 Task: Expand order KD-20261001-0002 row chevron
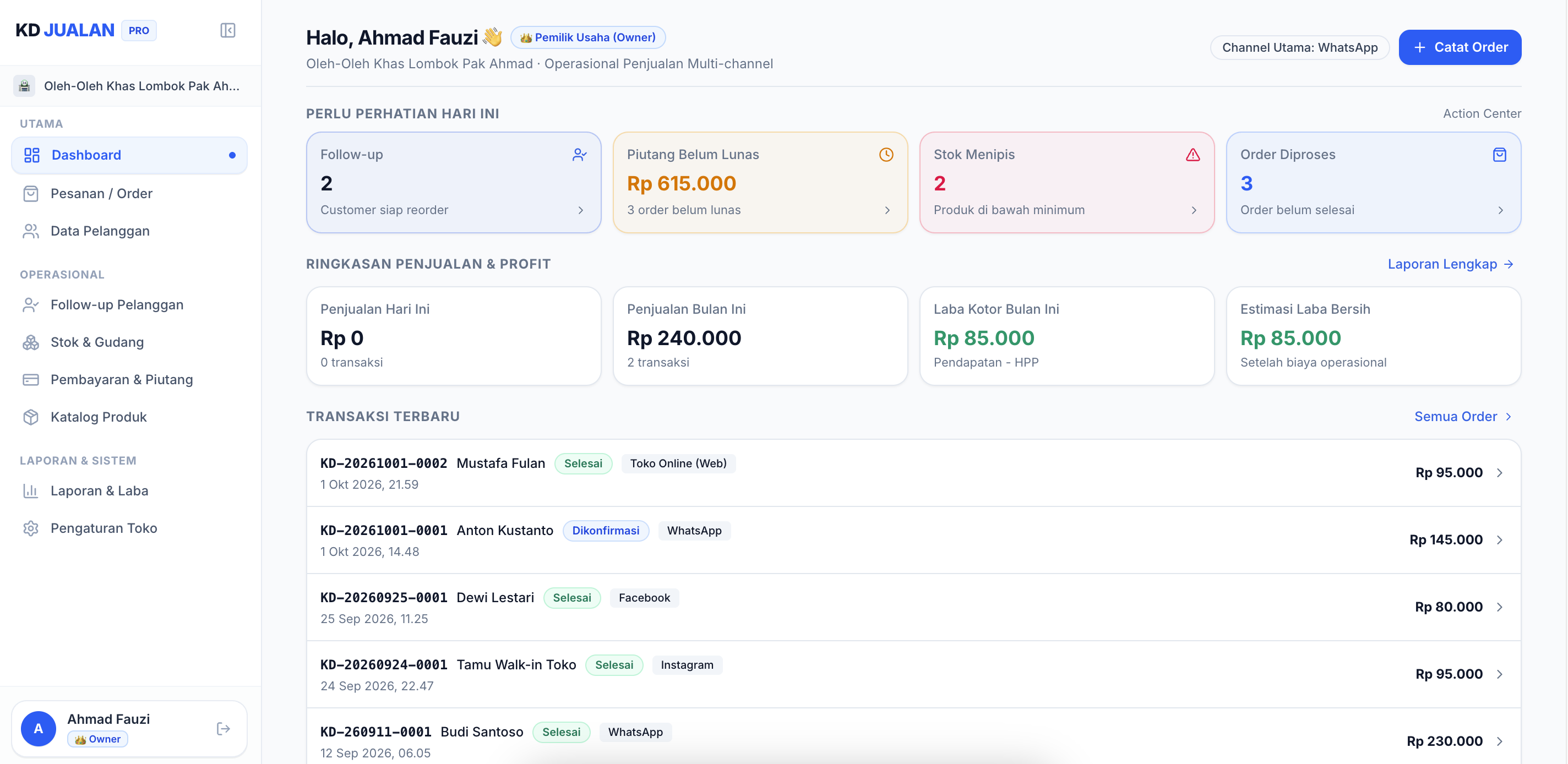(1500, 473)
